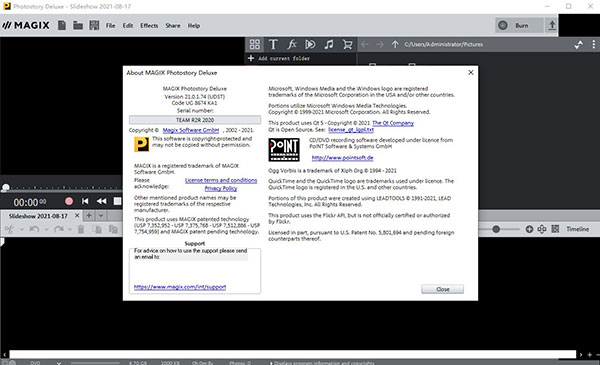Click the stop square button

tap(118, 201)
